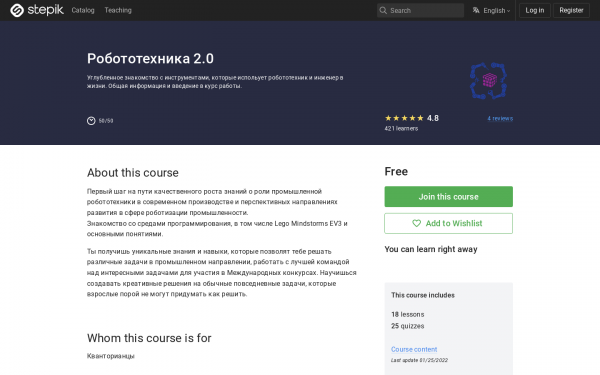Screen dimensions: 600x375
Task: Click the 25 quizzes entry
Action: coord(408,326)
